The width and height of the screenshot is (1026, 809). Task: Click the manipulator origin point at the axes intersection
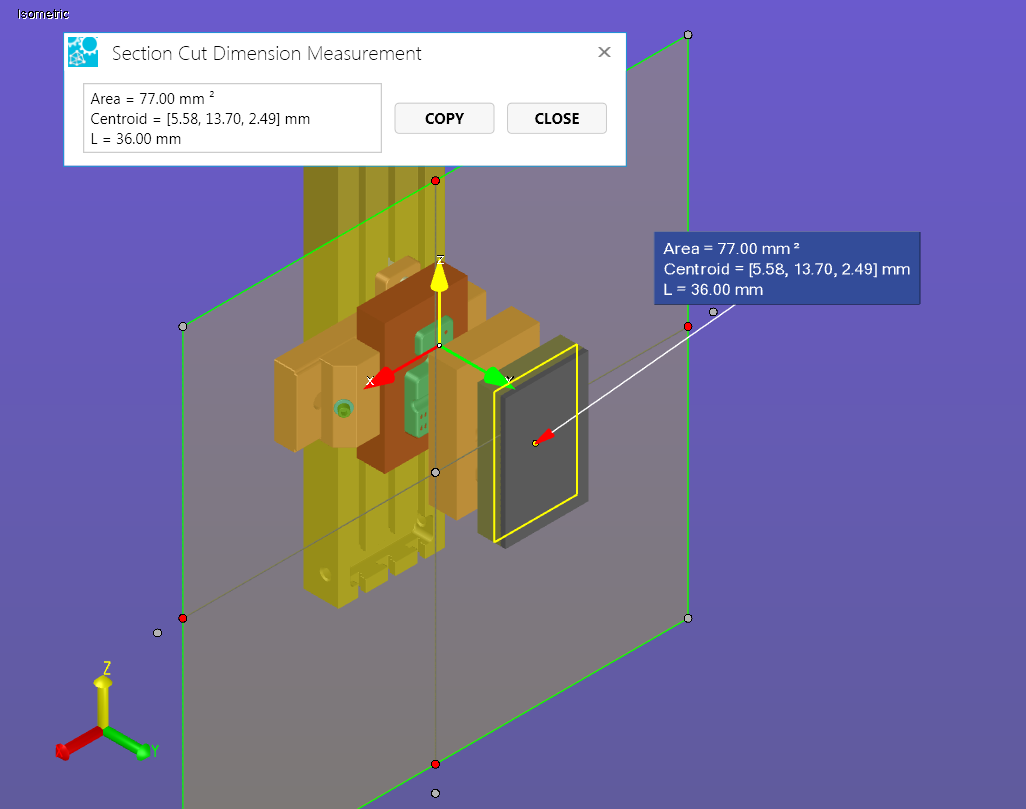click(437, 348)
